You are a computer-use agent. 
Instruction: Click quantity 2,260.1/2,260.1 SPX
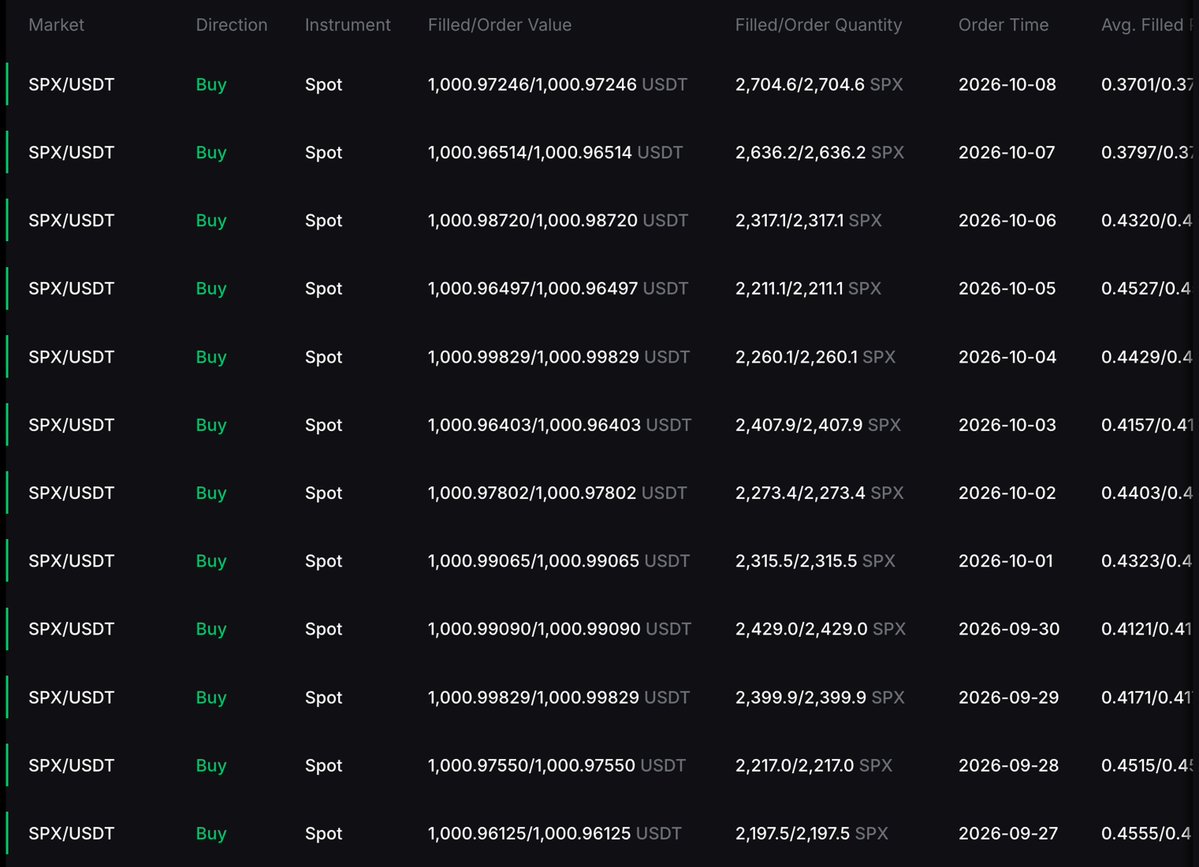coord(815,357)
